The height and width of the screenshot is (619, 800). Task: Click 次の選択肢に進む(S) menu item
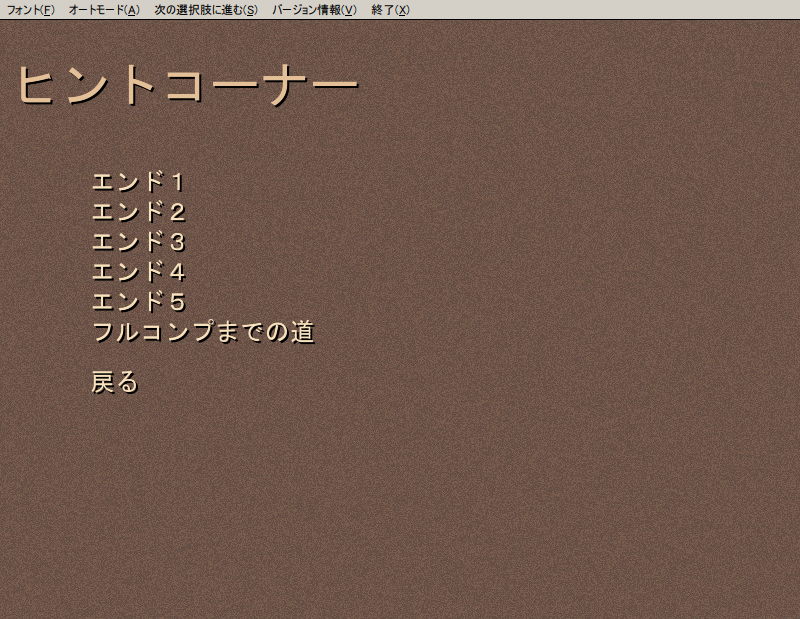click(x=206, y=10)
